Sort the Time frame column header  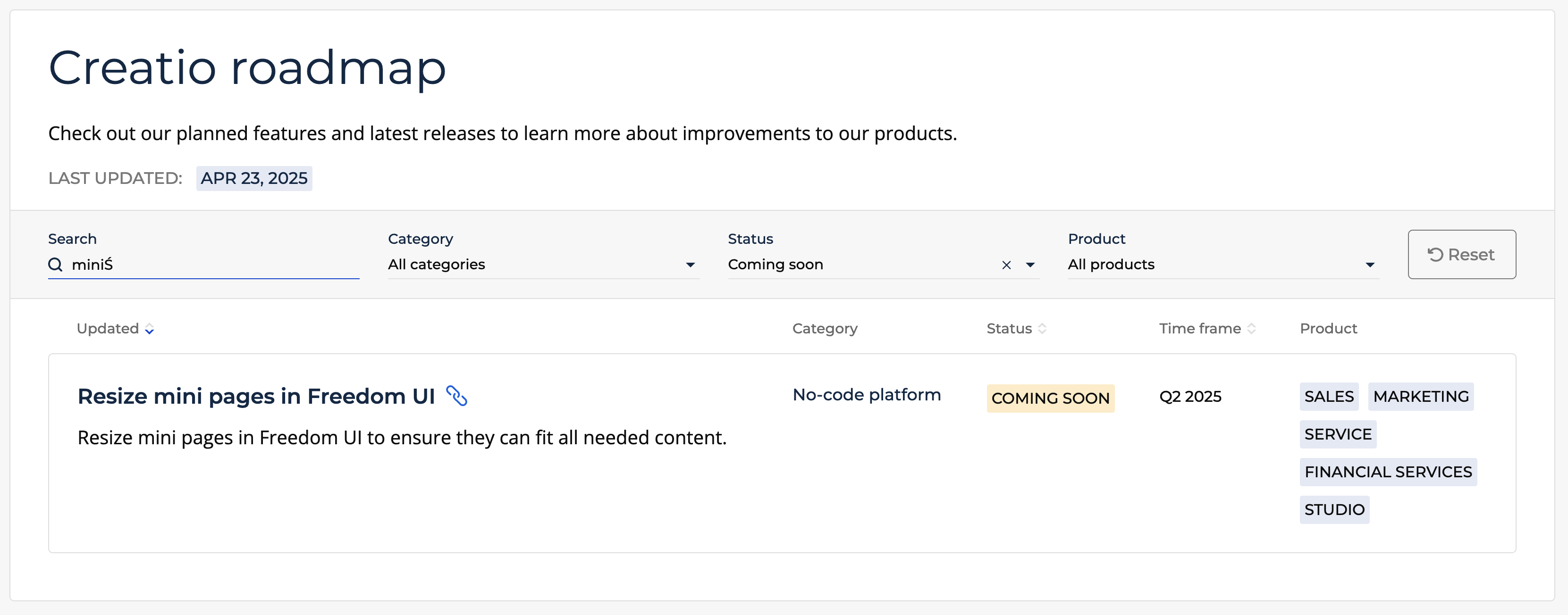pyautogui.click(x=1207, y=328)
